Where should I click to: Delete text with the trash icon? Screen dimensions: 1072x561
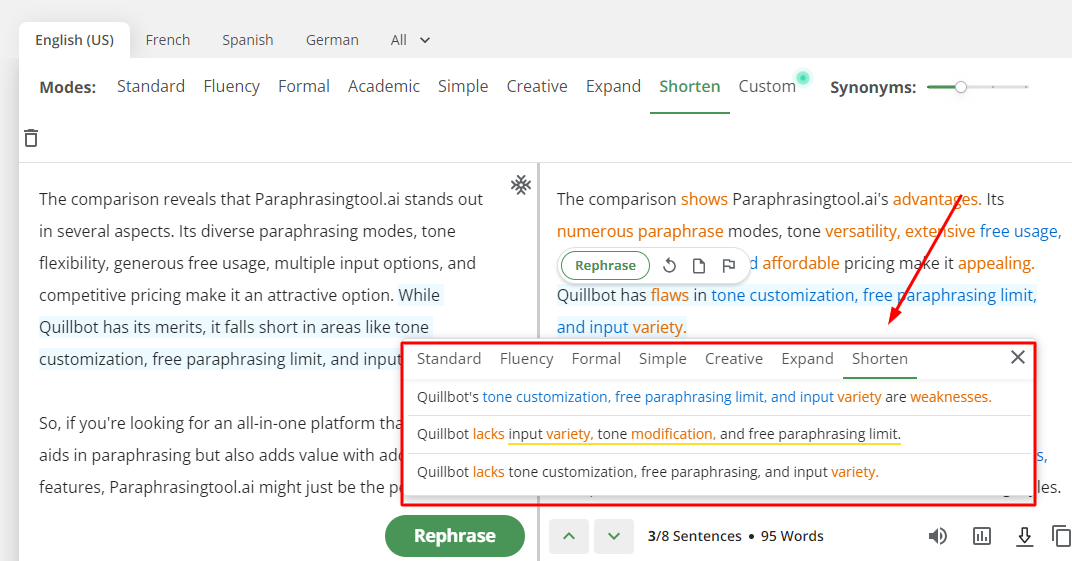pyautogui.click(x=31, y=138)
